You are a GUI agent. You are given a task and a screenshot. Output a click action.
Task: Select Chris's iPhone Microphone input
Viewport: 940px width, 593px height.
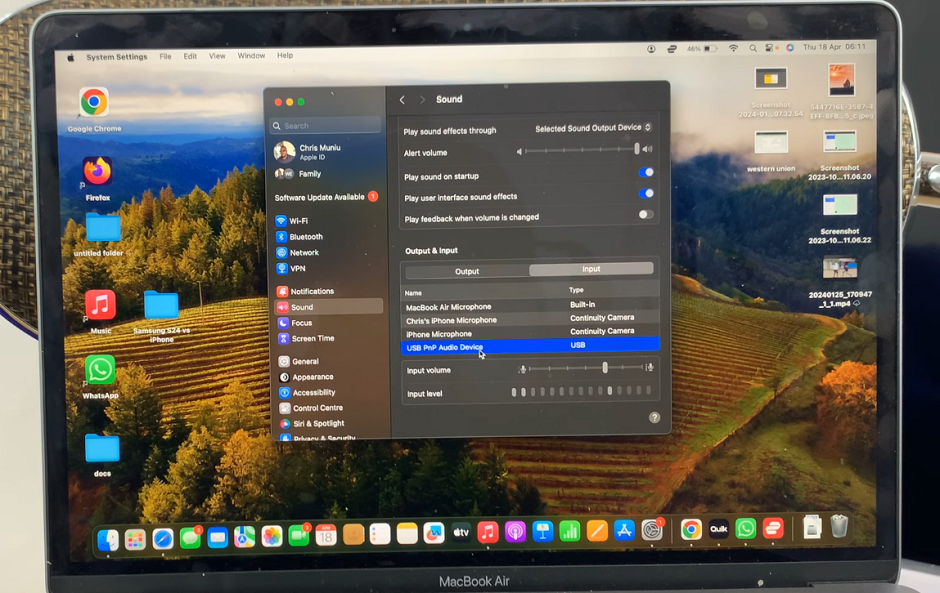[531, 319]
